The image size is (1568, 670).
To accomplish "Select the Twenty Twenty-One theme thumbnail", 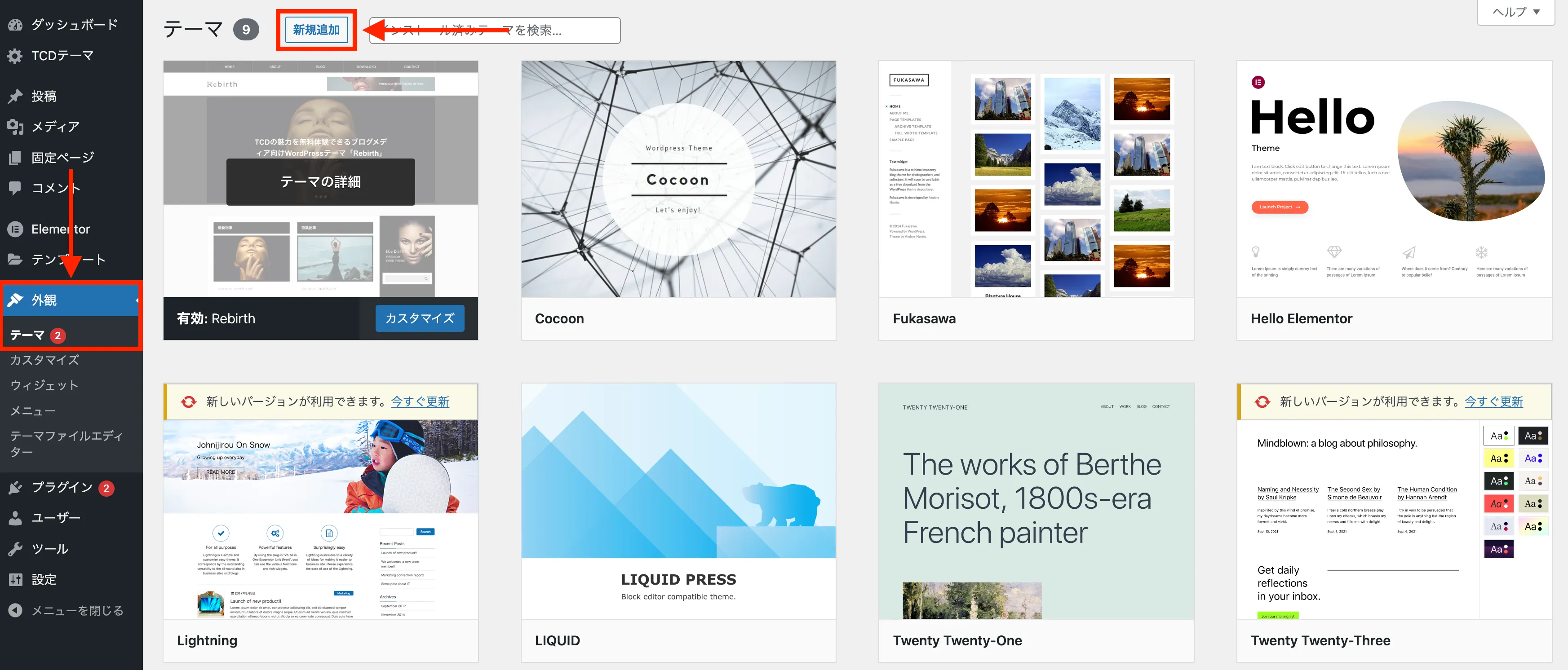I will point(1036,501).
